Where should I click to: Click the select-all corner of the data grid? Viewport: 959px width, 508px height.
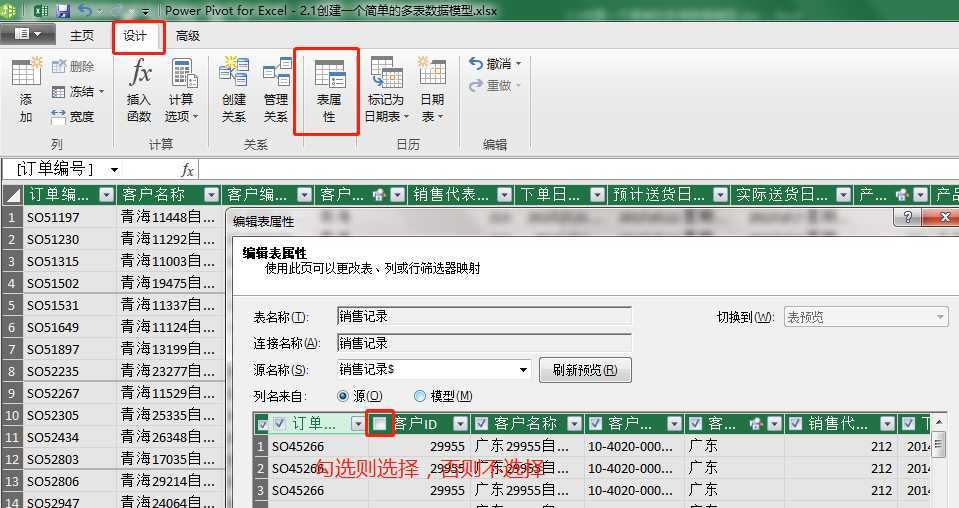point(12,194)
